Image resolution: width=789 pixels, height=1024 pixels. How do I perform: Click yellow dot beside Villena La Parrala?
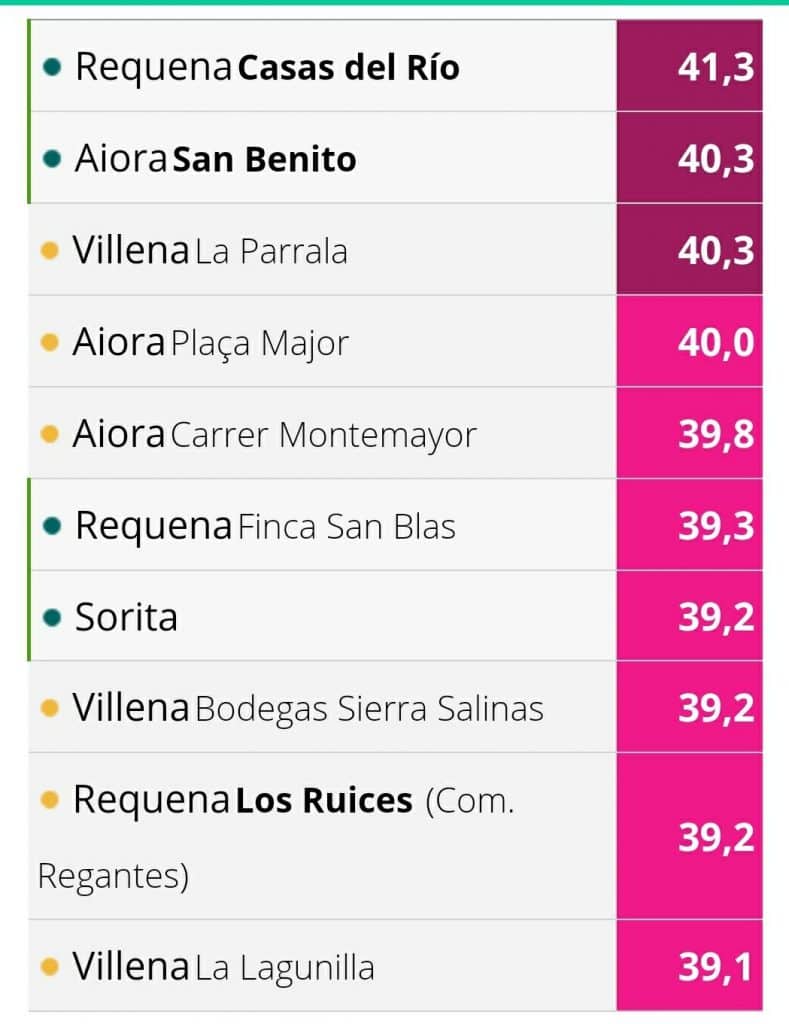pos(50,251)
